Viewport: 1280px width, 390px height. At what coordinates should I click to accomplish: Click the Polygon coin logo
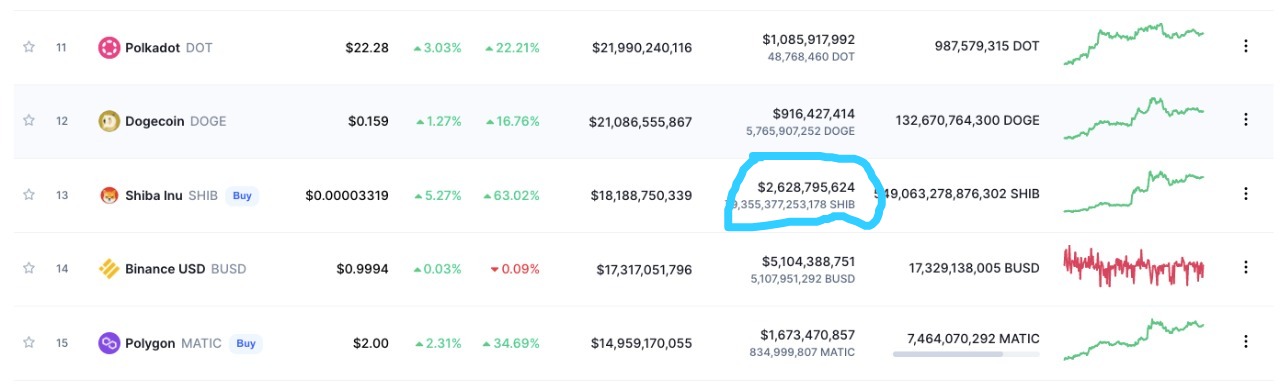pos(108,343)
